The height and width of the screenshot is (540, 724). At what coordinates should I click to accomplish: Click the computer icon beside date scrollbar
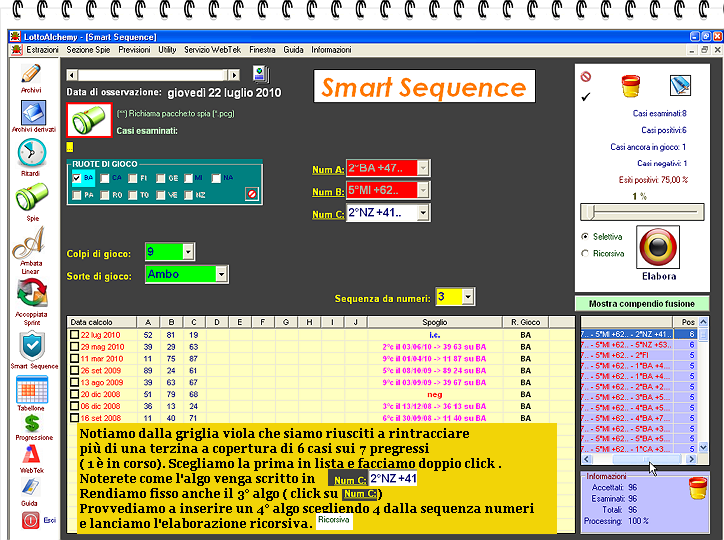(260, 74)
